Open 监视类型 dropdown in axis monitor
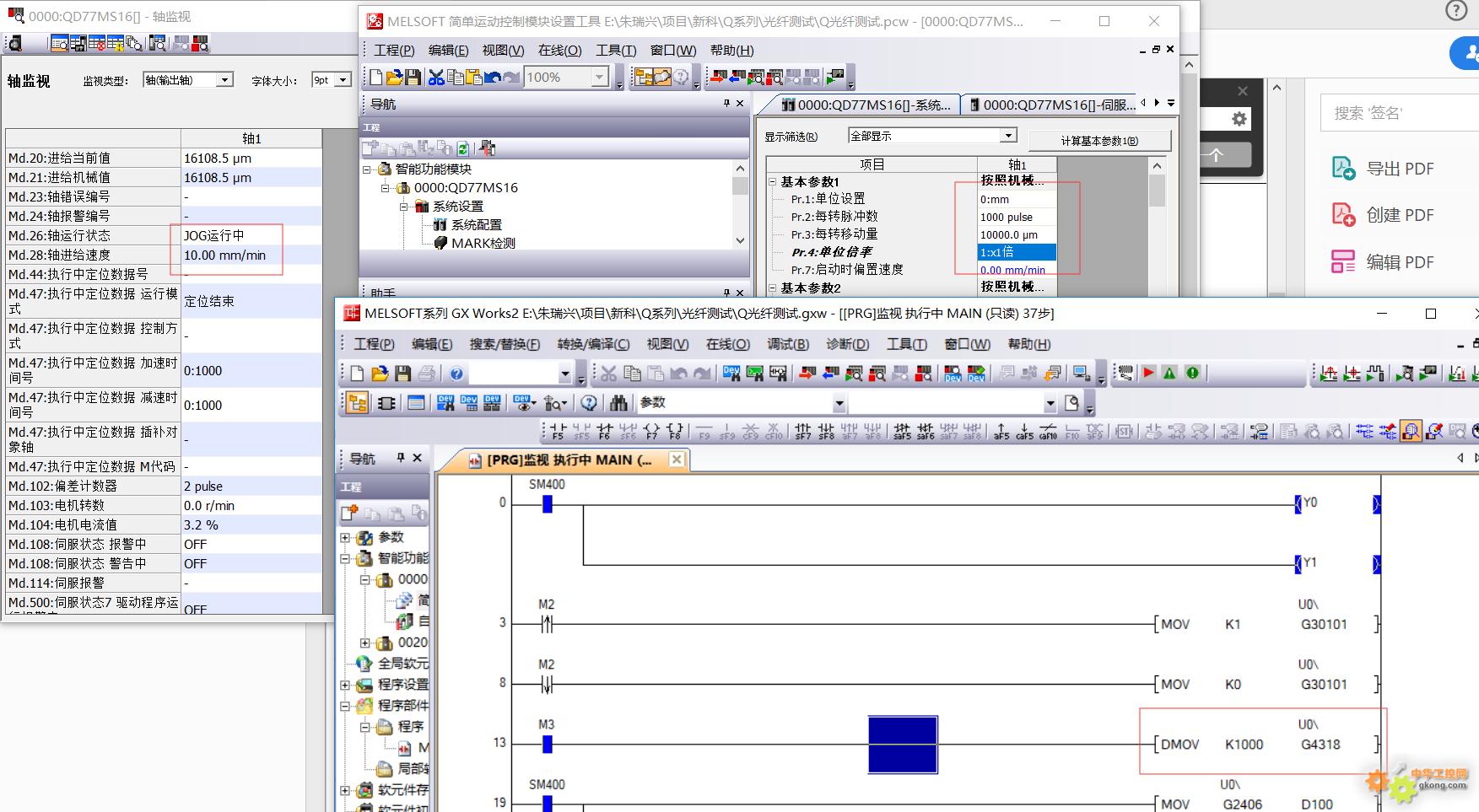Image resolution: width=1479 pixels, height=812 pixels. (224, 80)
